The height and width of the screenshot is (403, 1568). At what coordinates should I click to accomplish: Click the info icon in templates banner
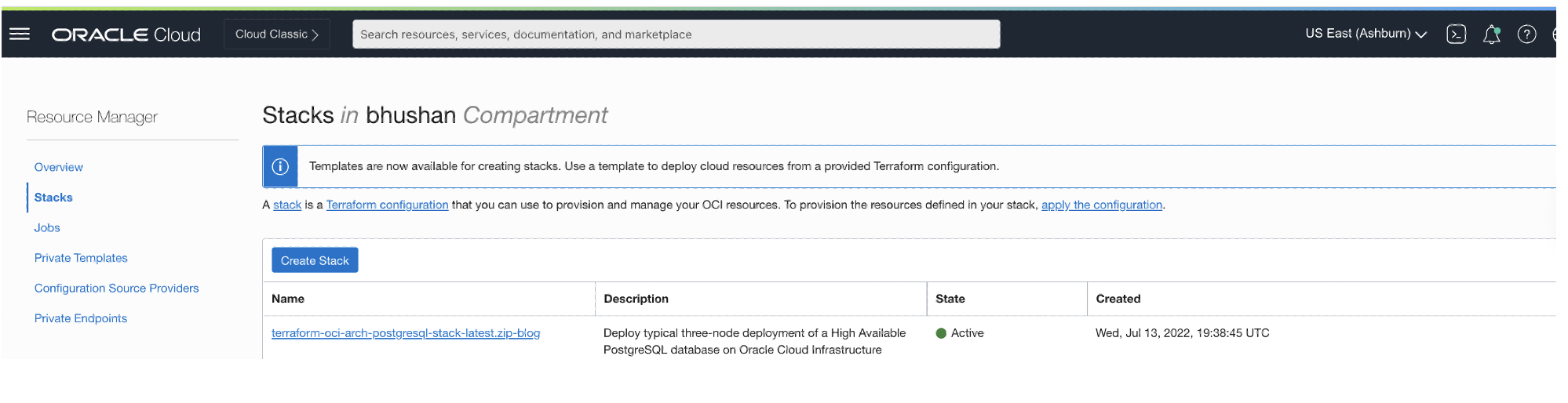pos(280,166)
